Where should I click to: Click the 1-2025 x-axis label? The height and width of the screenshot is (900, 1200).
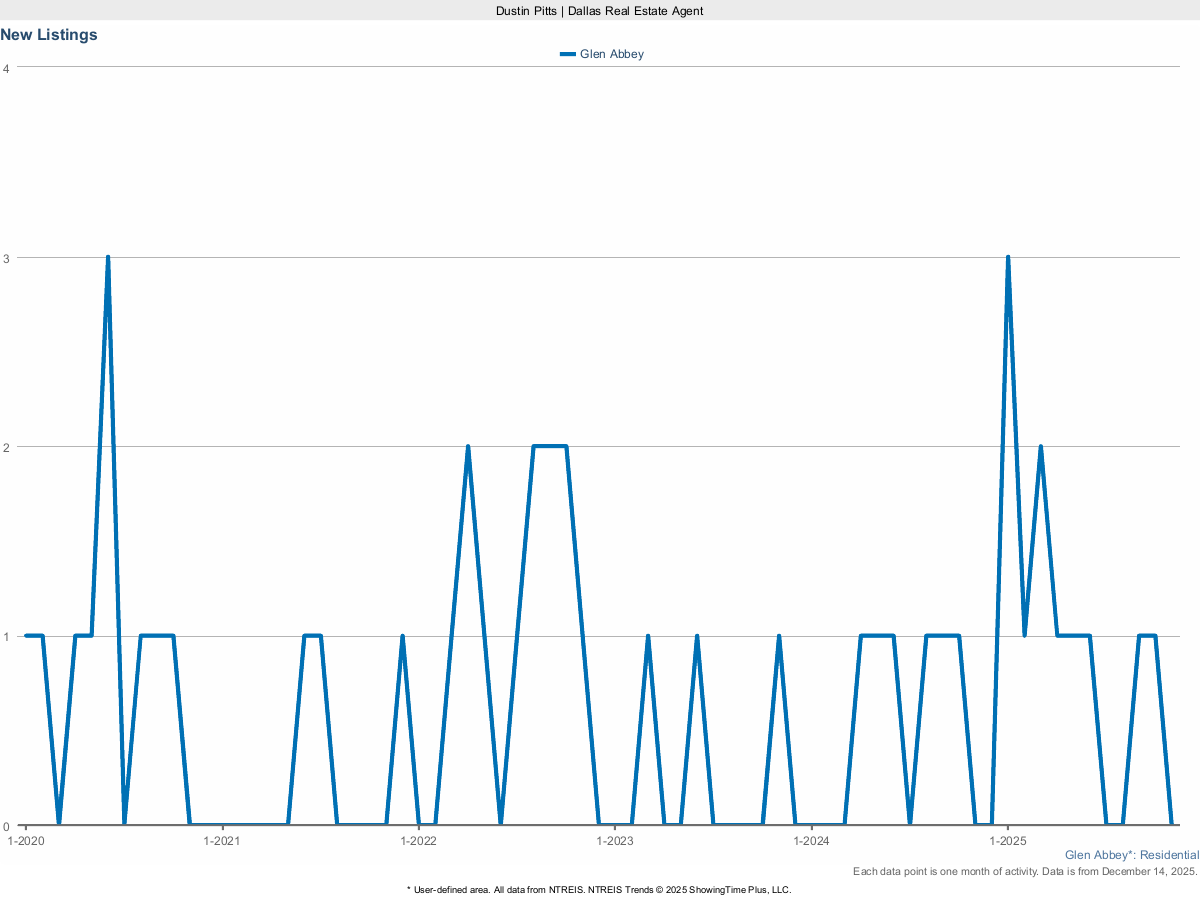pyautogui.click(x=1007, y=841)
